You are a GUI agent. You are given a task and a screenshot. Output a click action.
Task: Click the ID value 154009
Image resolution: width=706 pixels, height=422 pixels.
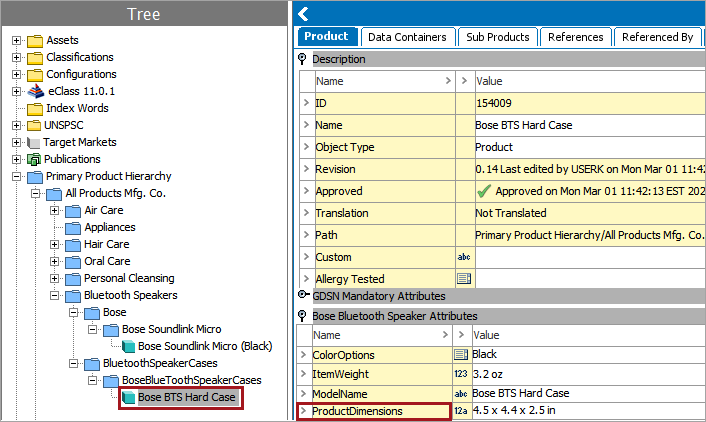(494, 103)
